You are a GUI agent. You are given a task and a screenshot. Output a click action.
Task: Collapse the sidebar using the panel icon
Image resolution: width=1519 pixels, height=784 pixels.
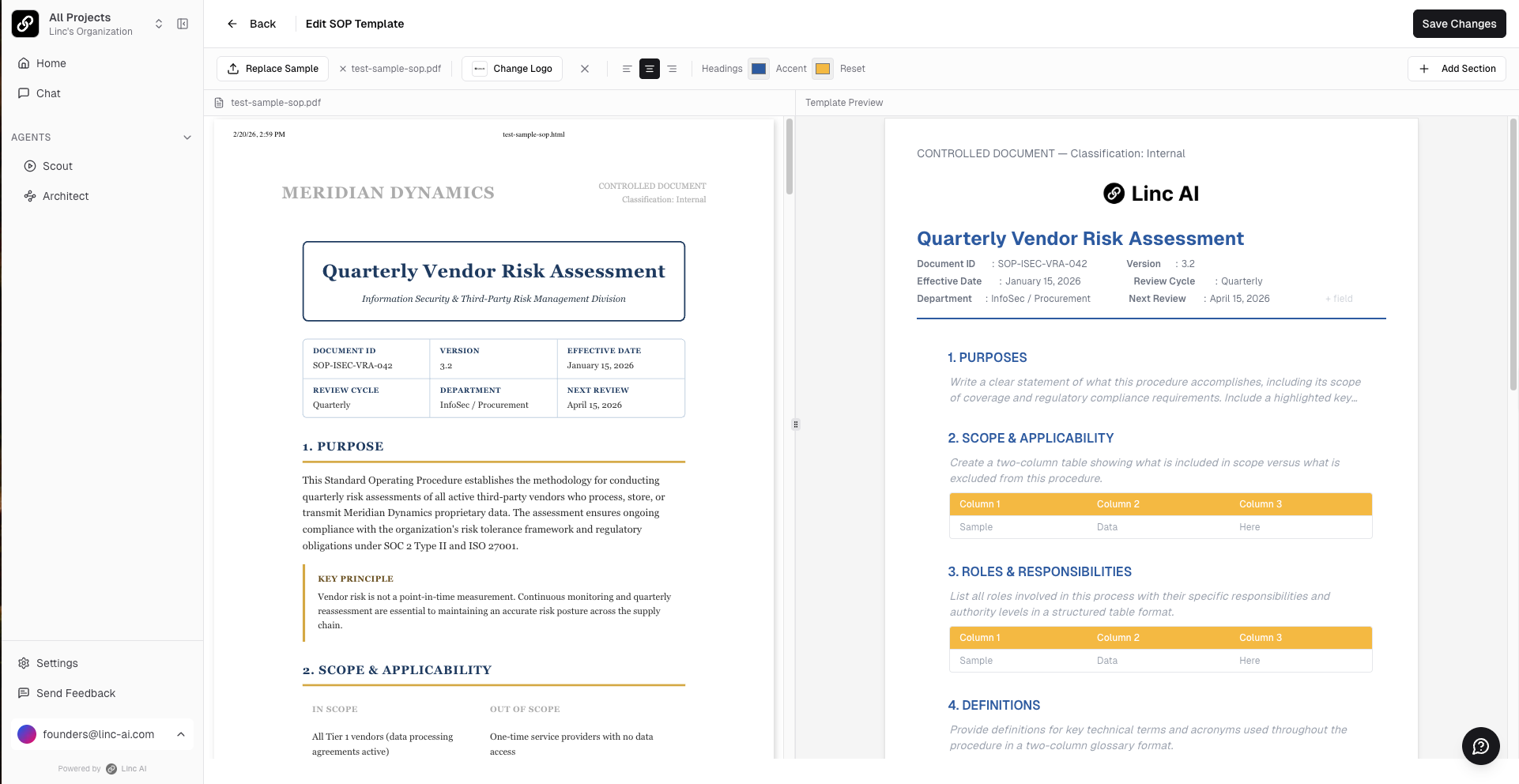click(x=183, y=24)
